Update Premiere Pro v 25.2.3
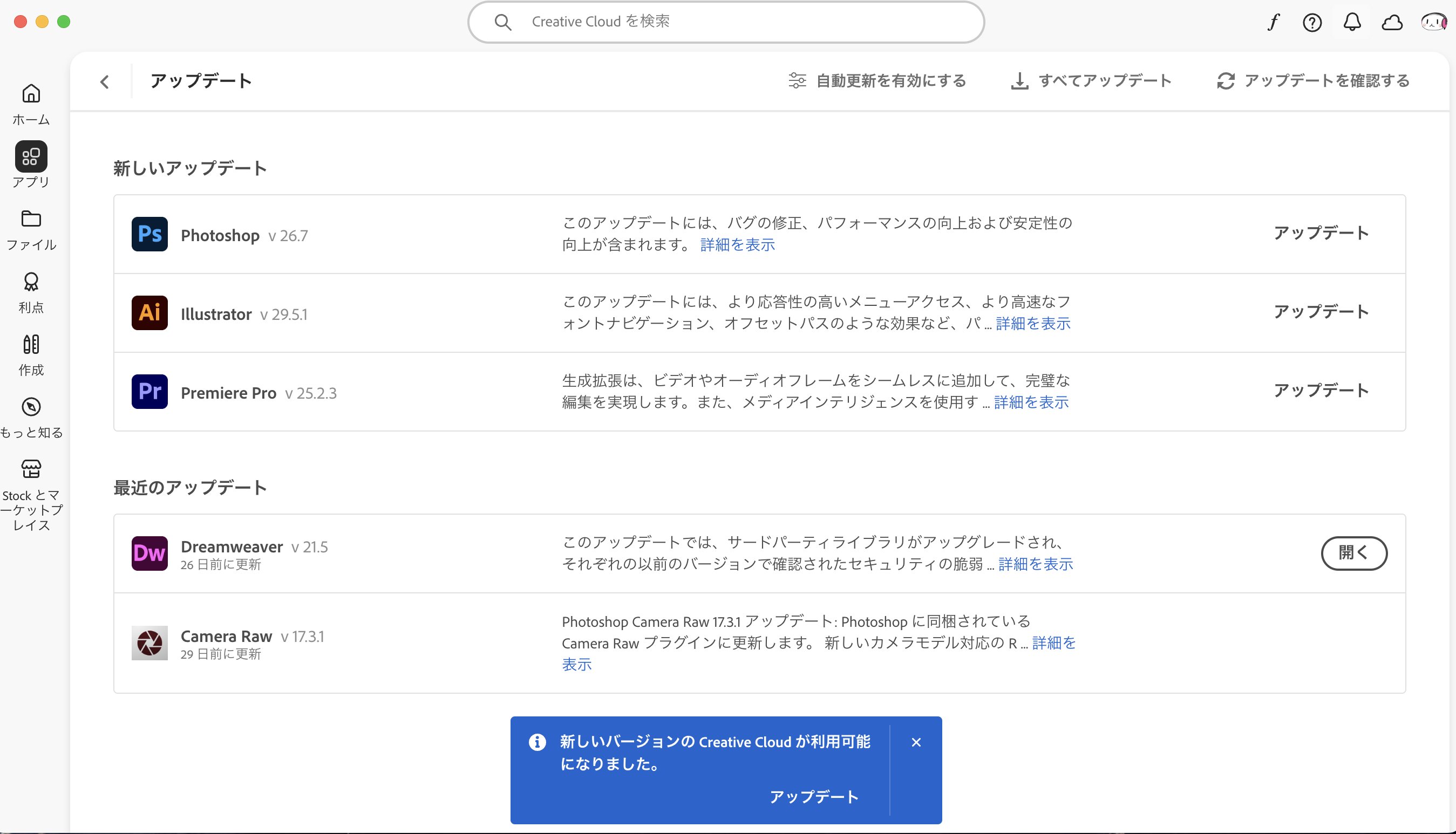Viewport: 1456px width, 834px height. point(1321,391)
